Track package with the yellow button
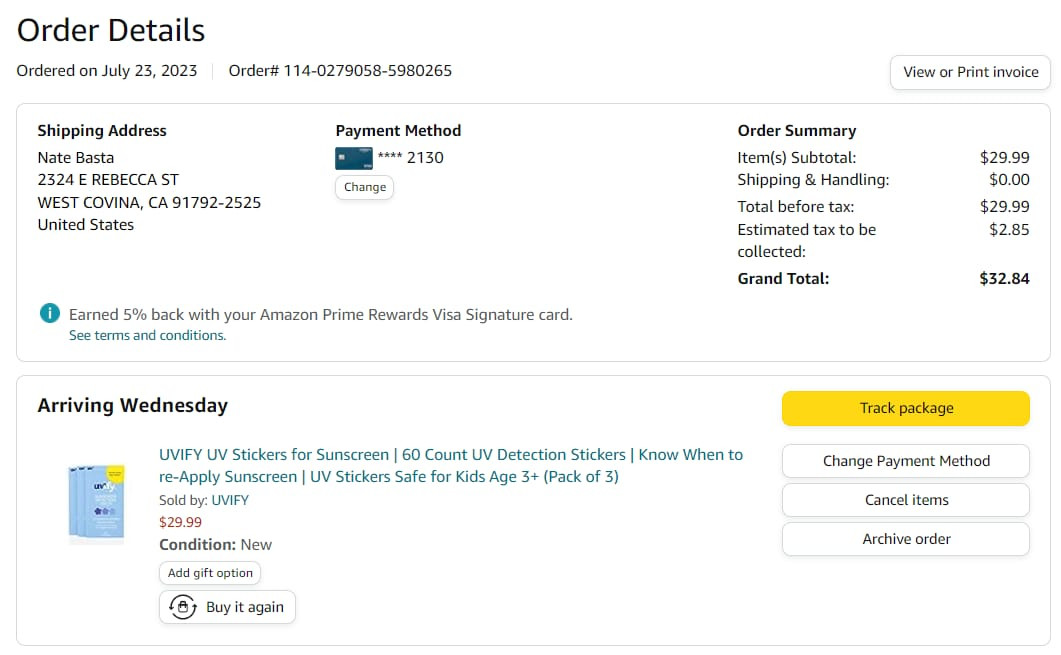1061x655 pixels. click(905, 408)
